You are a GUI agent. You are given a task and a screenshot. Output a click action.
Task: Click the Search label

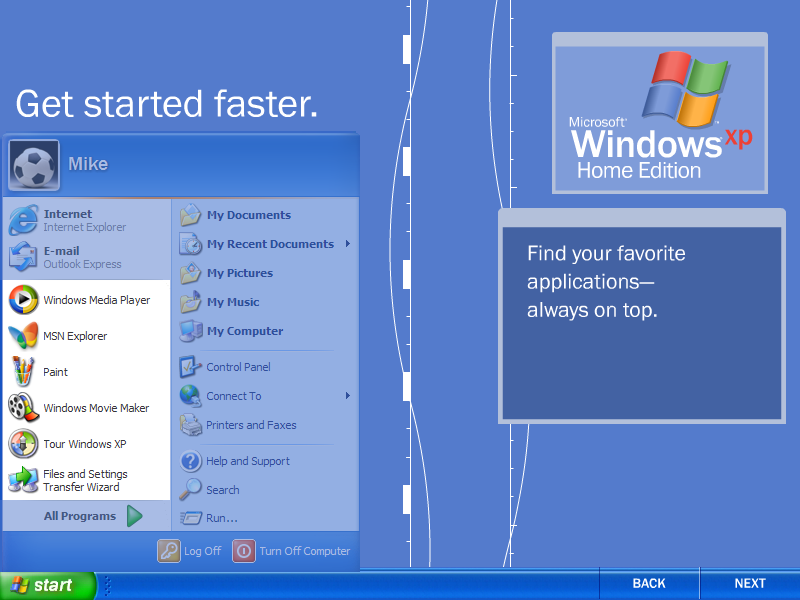click(x=222, y=490)
